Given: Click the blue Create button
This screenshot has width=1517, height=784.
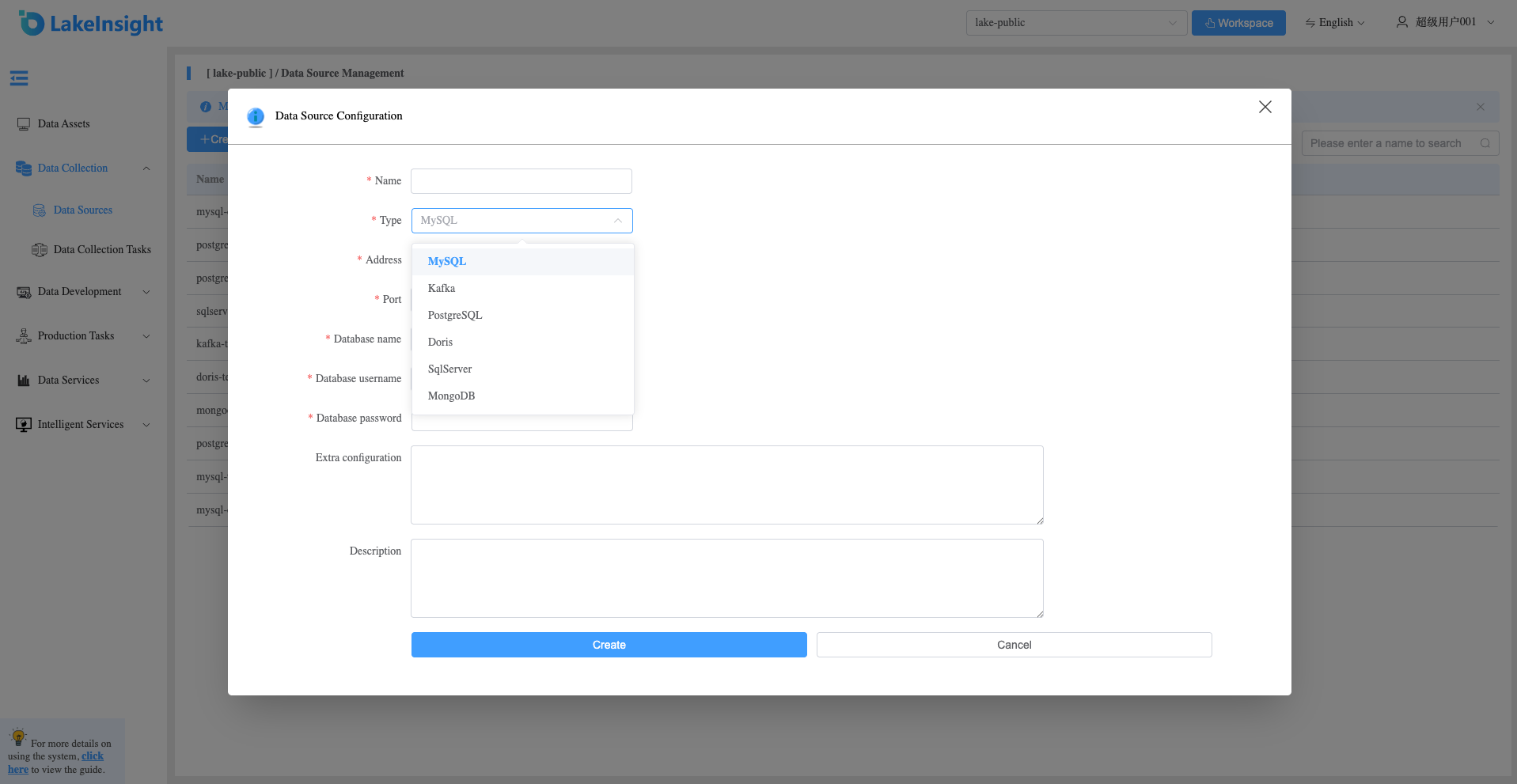Looking at the screenshot, I should [x=609, y=645].
